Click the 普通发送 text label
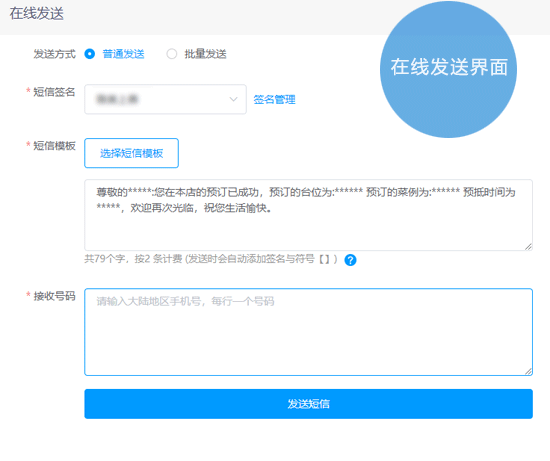The height and width of the screenshot is (461, 550). [123, 54]
